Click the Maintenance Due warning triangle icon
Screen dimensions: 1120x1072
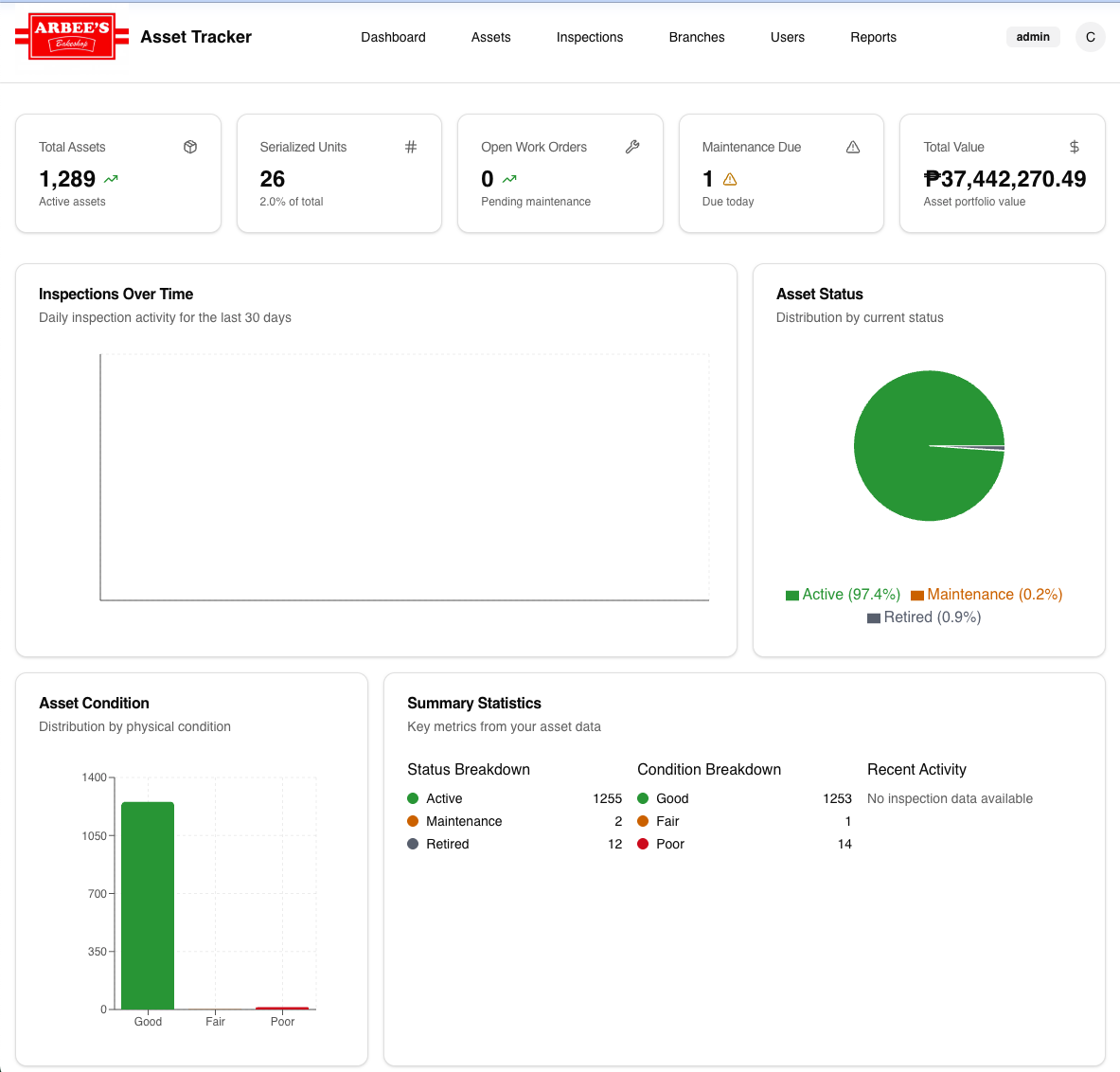tap(852, 147)
